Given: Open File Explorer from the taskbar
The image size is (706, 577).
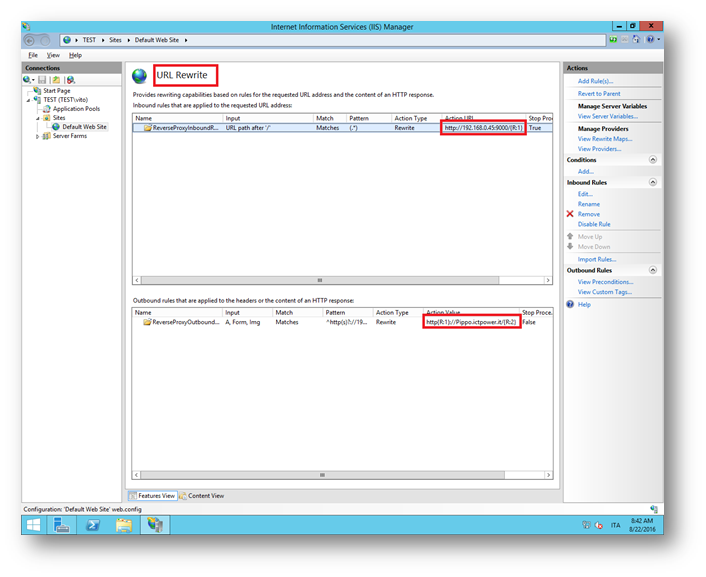Looking at the screenshot, I should [123, 524].
